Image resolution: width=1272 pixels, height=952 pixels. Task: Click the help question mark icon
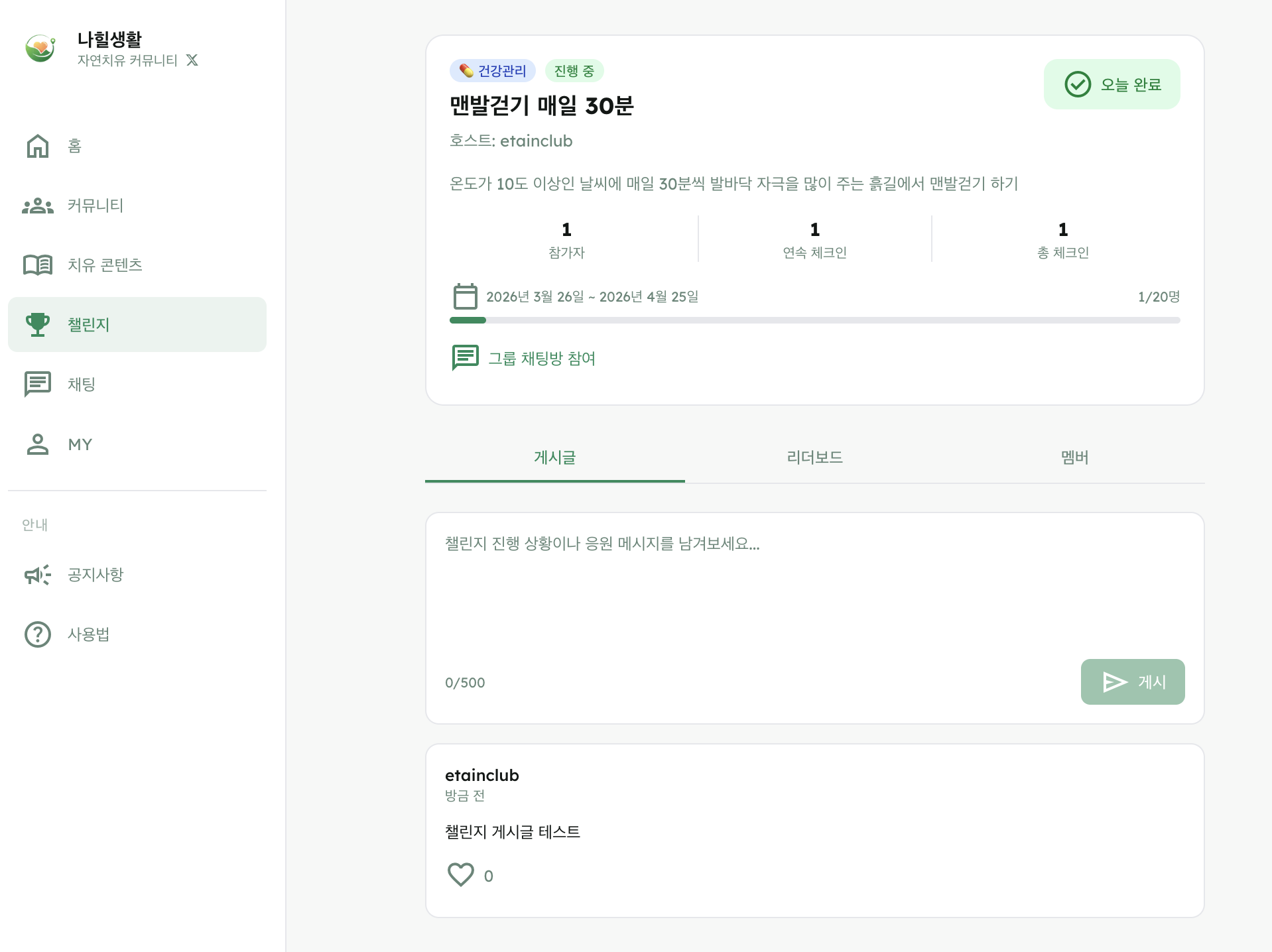coord(38,634)
